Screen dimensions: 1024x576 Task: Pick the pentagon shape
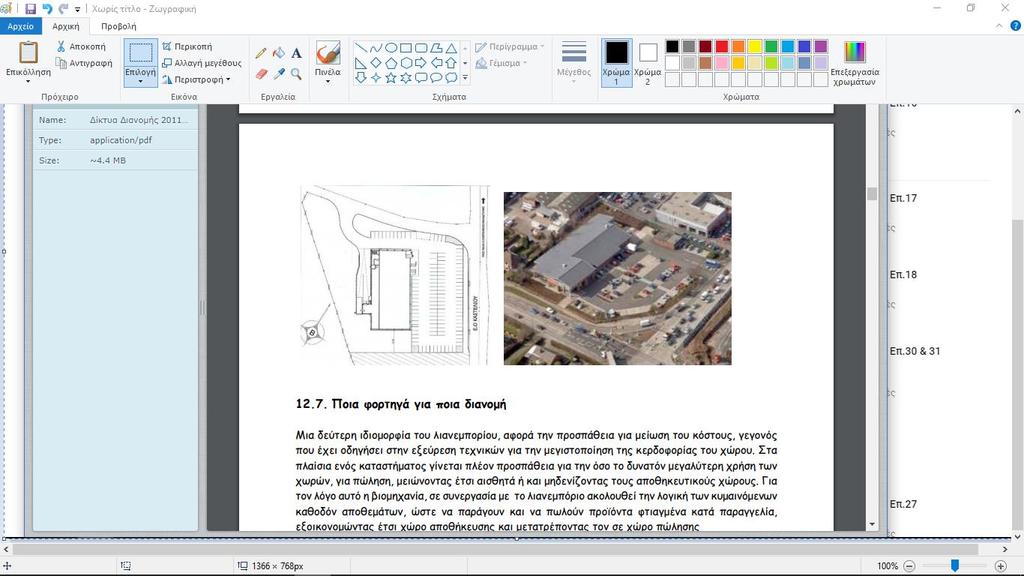391,63
